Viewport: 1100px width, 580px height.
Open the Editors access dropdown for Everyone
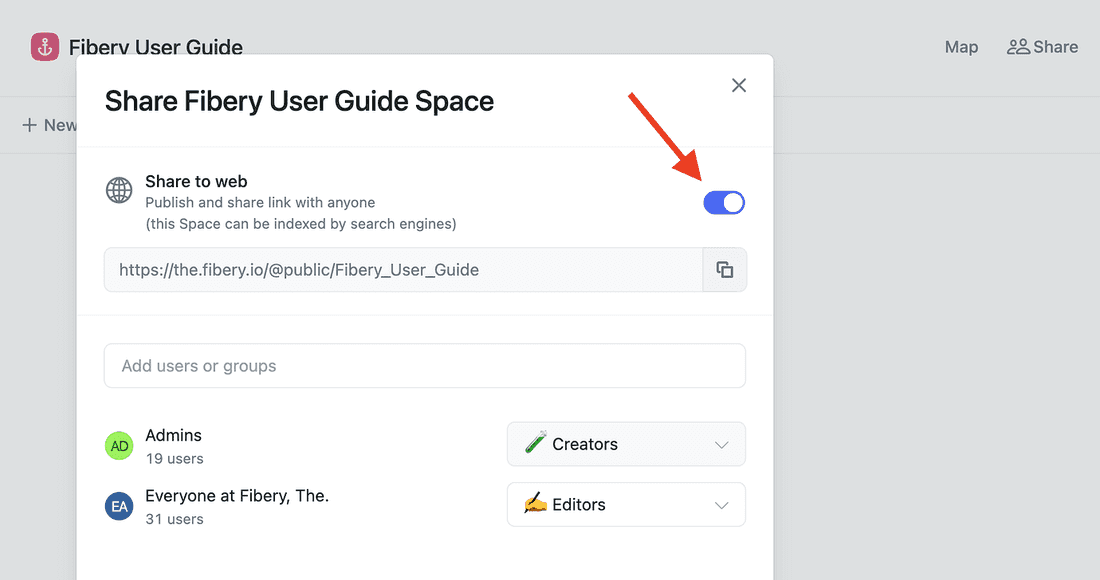[x=626, y=505]
